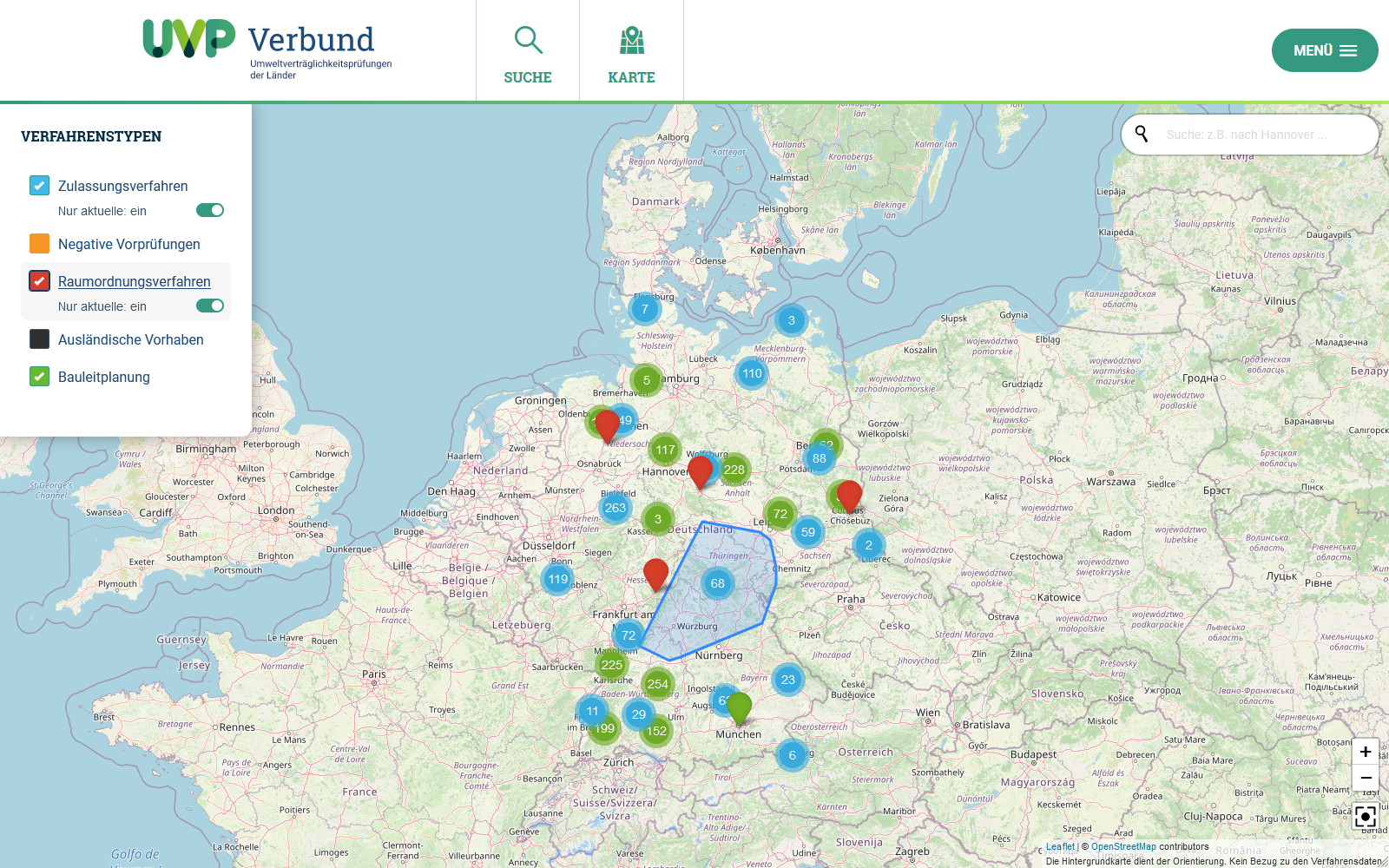This screenshot has width=1389, height=868.
Task: Toggle Nur aktuelle switch under Zulassungsverfahren
Action: tap(210, 210)
